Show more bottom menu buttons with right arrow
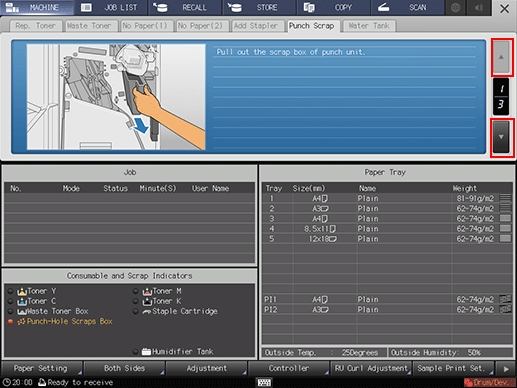The height and width of the screenshot is (388, 517). 506,369
